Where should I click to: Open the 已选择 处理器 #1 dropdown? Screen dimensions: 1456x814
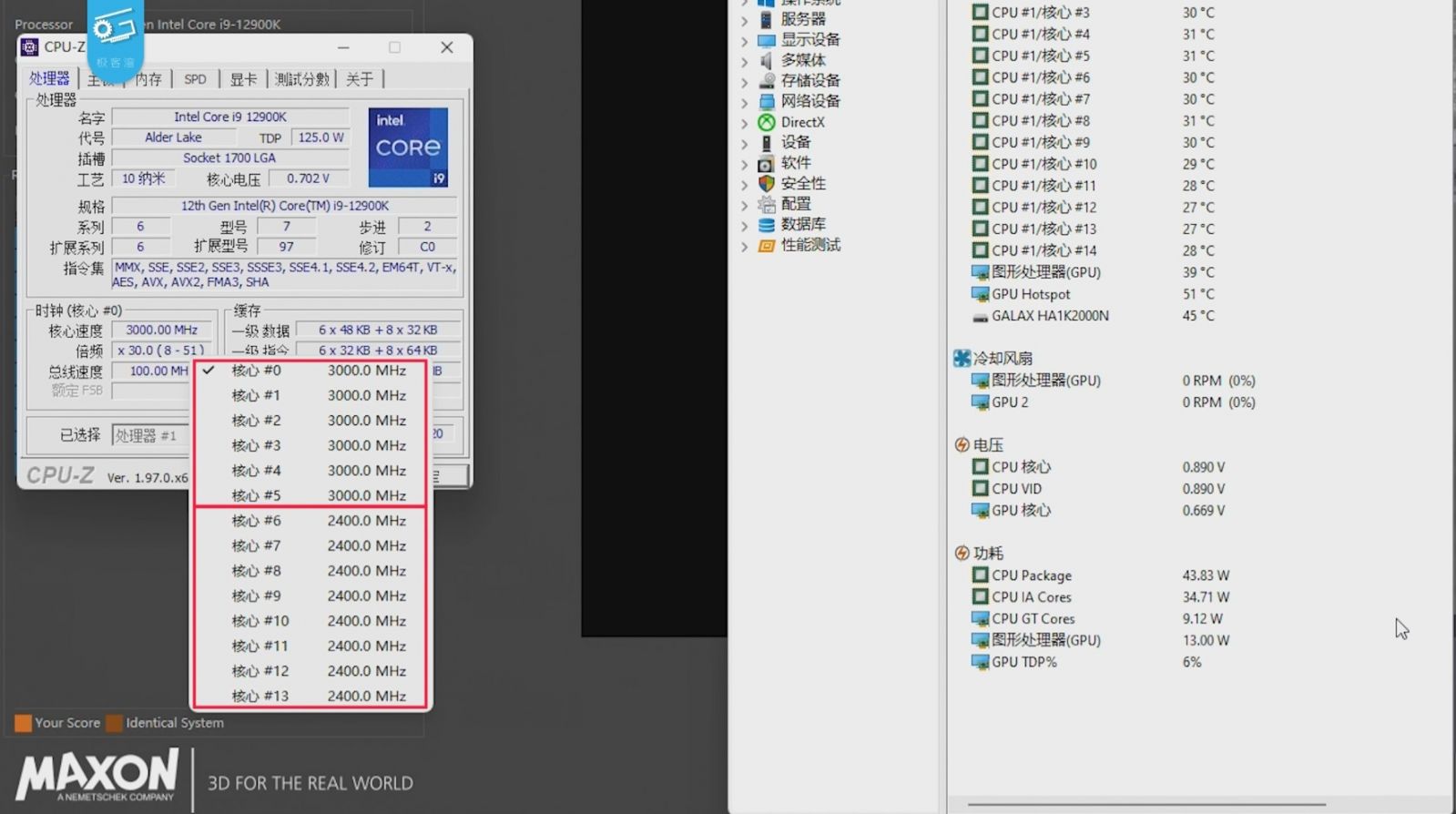[151, 435]
